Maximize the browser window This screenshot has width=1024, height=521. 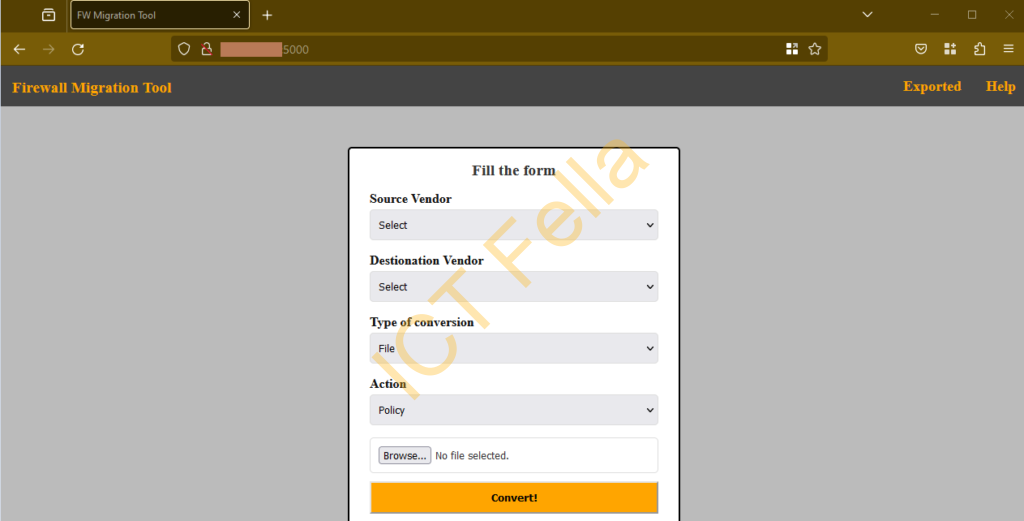[972, 14]
